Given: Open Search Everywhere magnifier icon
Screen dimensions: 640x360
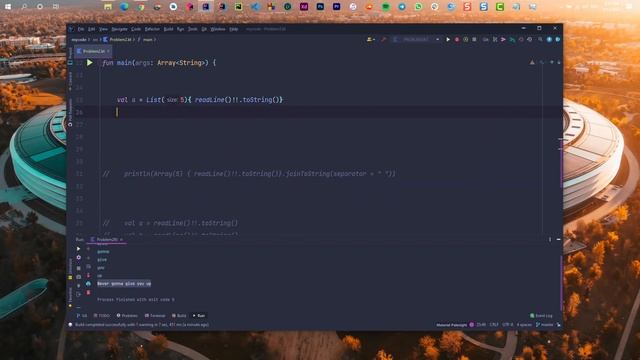Looking at the screenshot, I should [x=540, y=40].
